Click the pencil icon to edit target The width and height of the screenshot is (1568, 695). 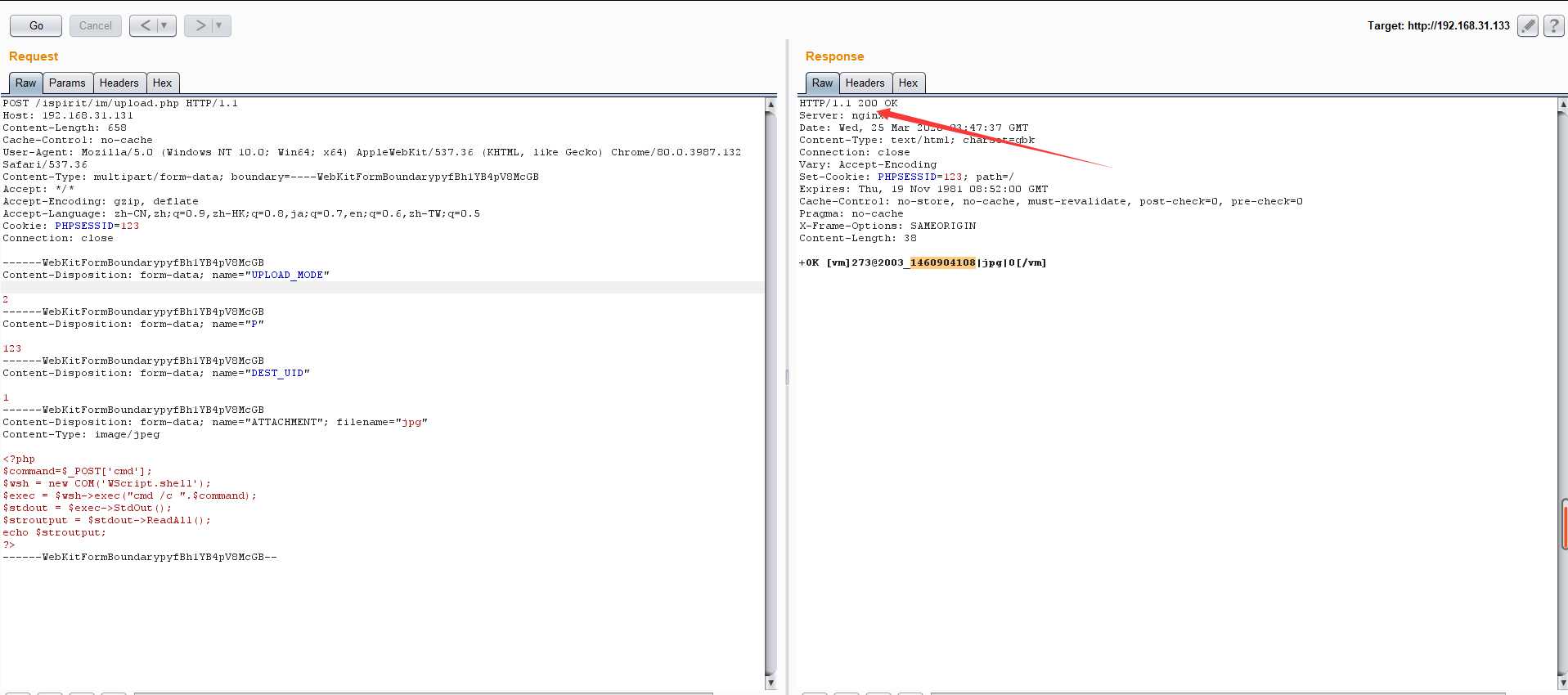(1527, 26)
